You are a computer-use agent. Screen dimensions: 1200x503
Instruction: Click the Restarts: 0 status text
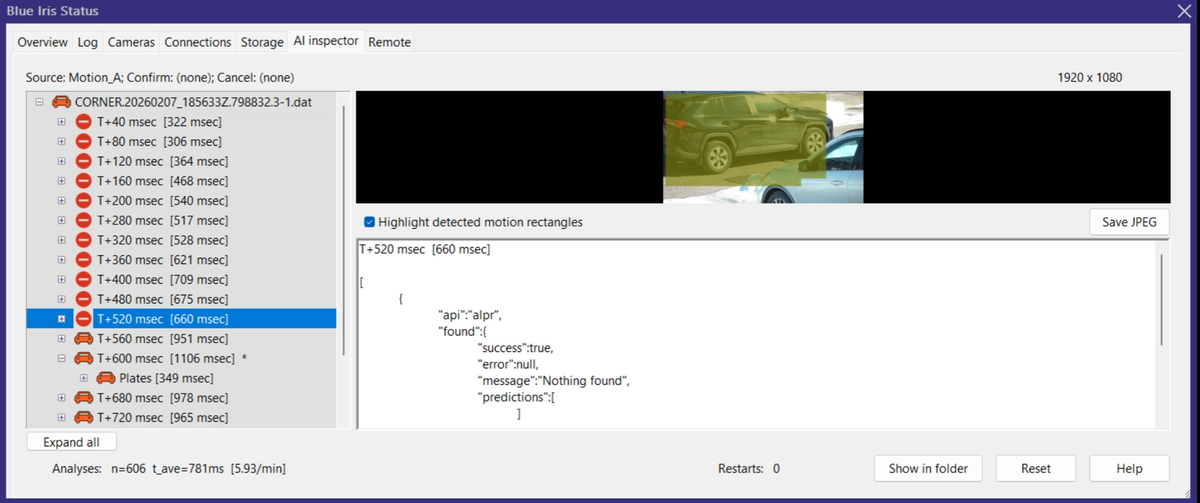[x=749, y=468]
